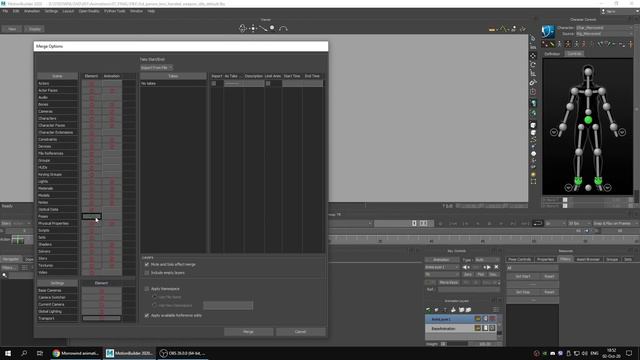
Task: Select the head effector on character figure
Action: 588,72
